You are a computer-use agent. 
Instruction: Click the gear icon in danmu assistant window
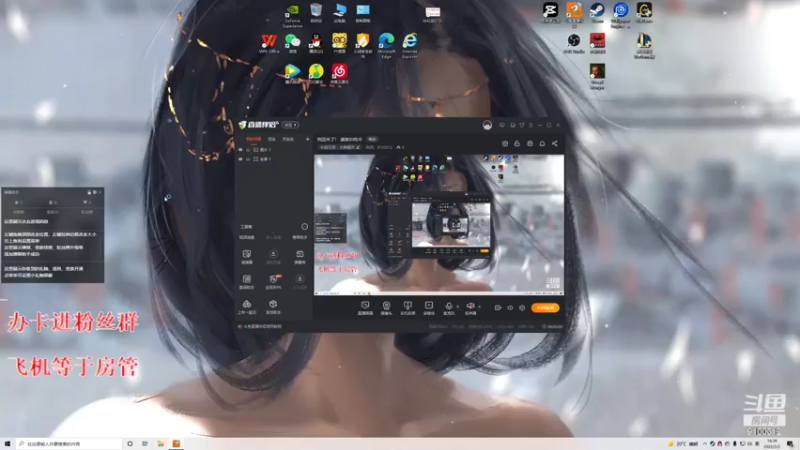(x=94, y=192)
